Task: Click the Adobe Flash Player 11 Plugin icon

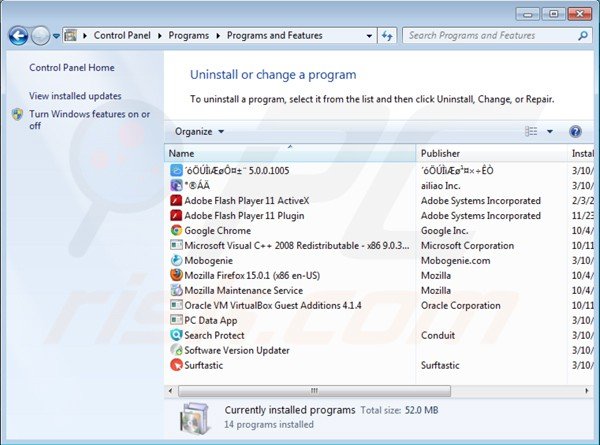Action: point(176,215)
